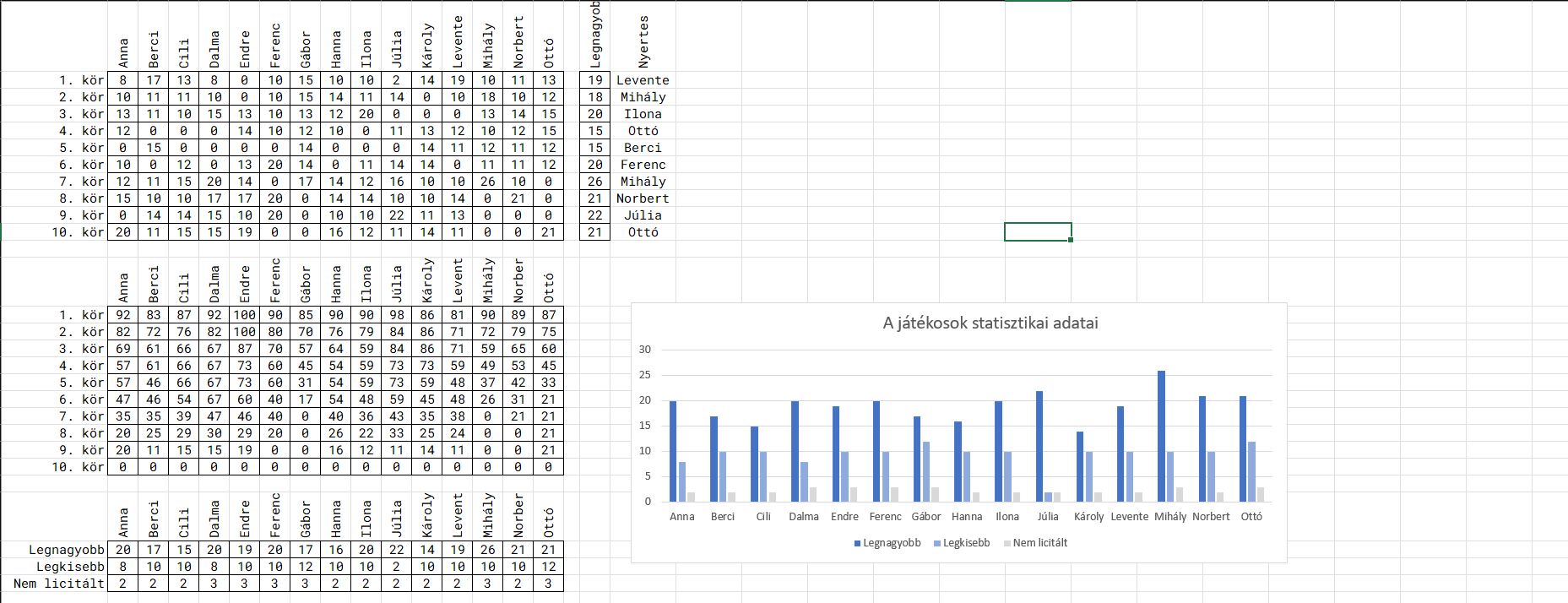This screenshot has height=603, width=1568.
Task: Select the 'Norbert' winner cell in row 8. kör
Action: coord(643,198)
